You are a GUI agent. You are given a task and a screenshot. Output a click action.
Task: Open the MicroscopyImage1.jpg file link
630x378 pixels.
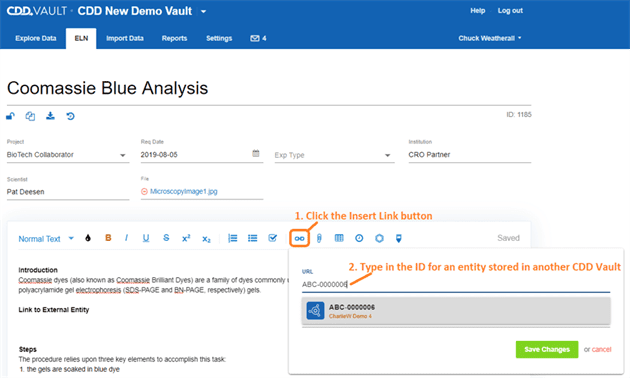184,191
